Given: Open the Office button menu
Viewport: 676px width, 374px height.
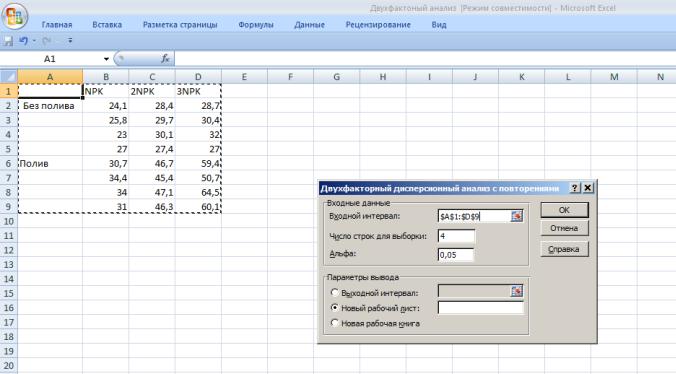Looking at the screenshot, I should 15,16.
